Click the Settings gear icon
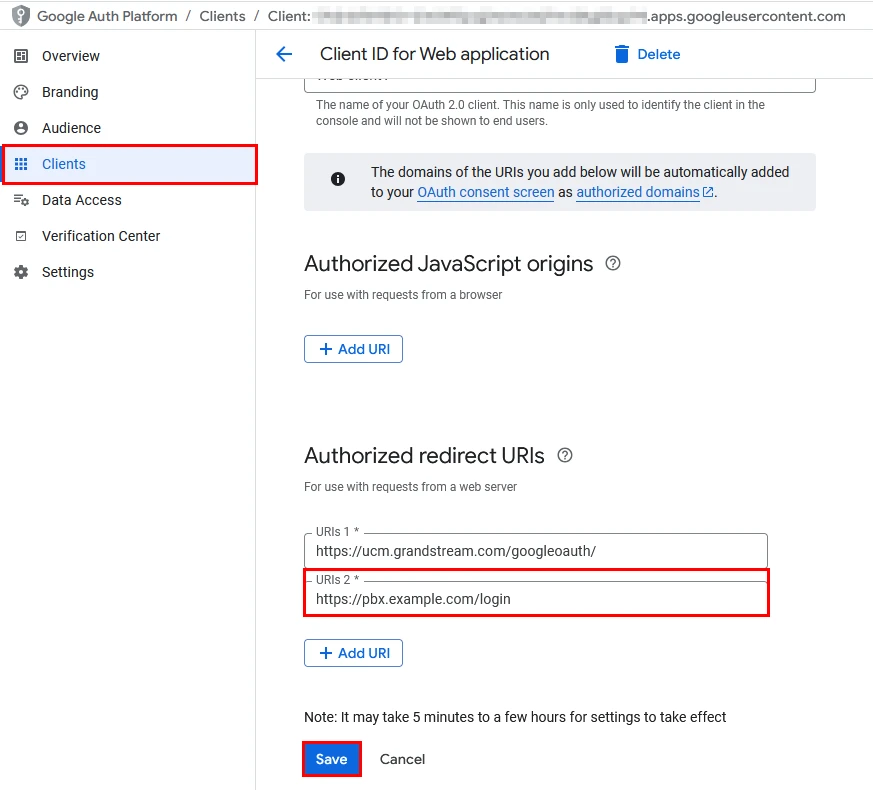 [21, 272]
